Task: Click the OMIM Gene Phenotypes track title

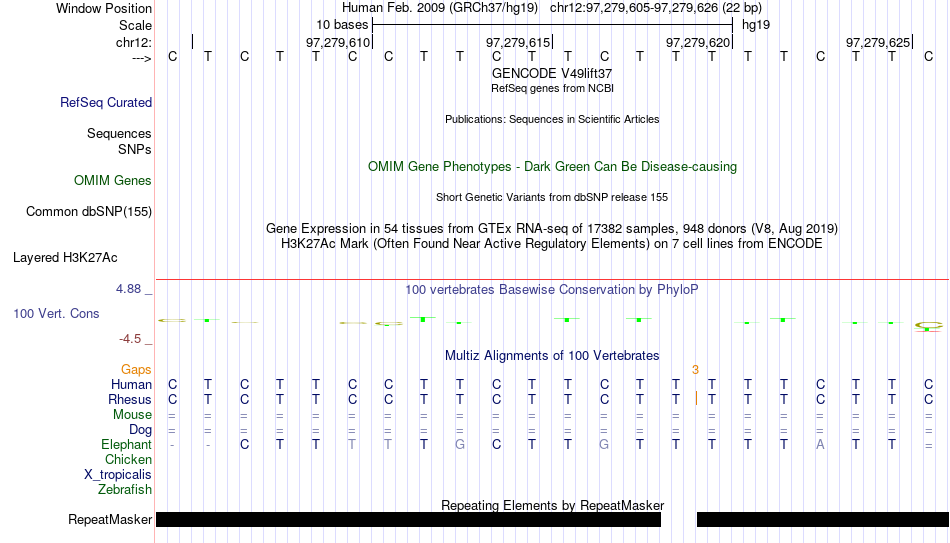Action: coord(552,167)
